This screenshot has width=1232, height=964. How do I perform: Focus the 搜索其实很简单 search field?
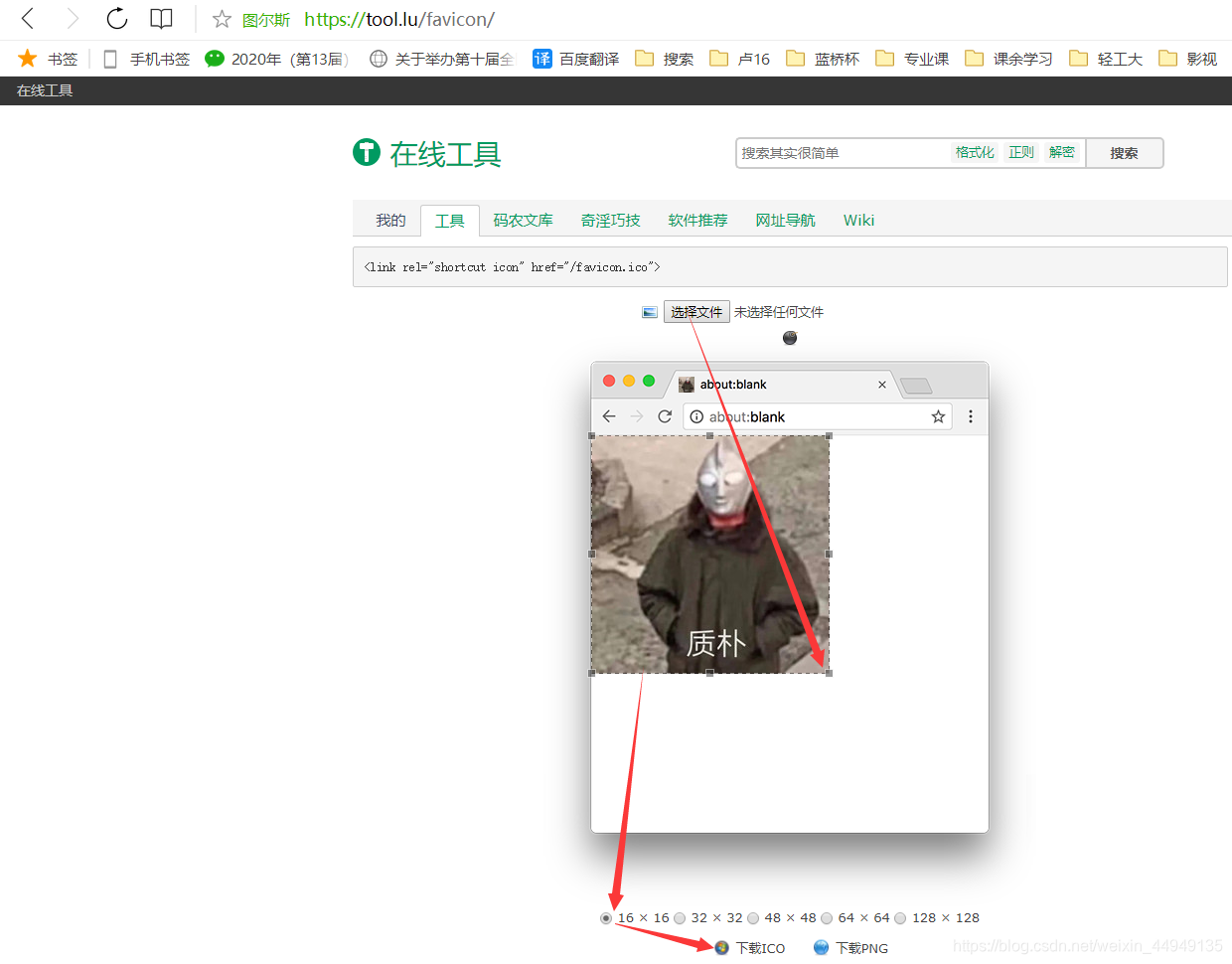click(843, 153)
